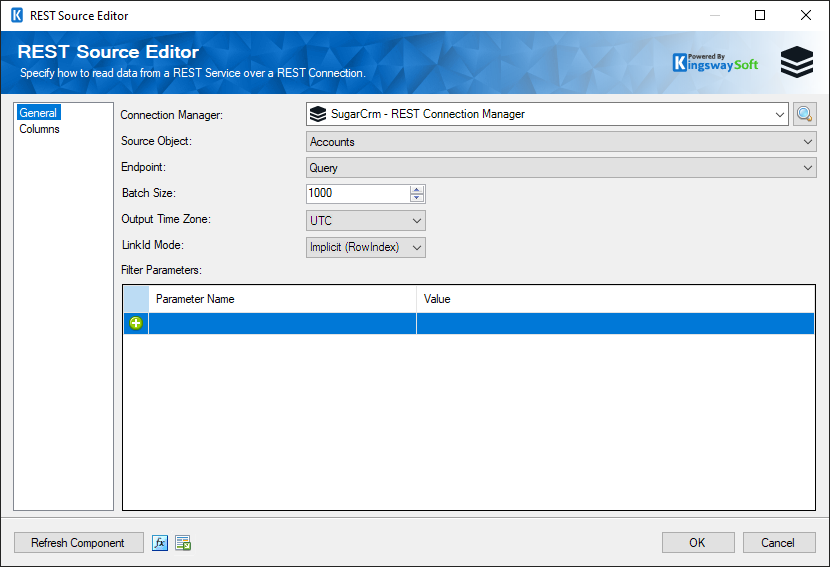Viewport: 830px width, 567px height.
Task: Click the connection manager search magnifier icon
Action: (x=804, y=114)
